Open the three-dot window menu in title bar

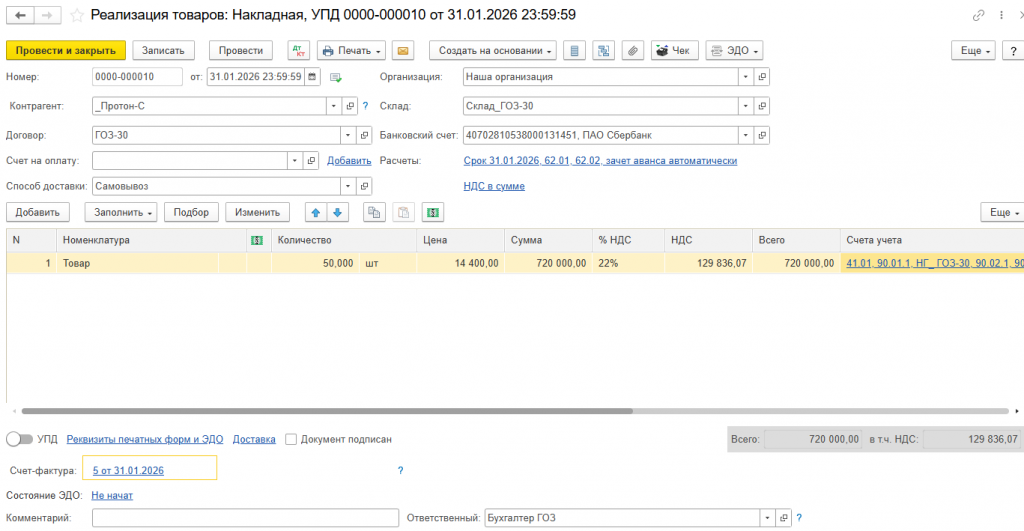tap(1001, 15)
